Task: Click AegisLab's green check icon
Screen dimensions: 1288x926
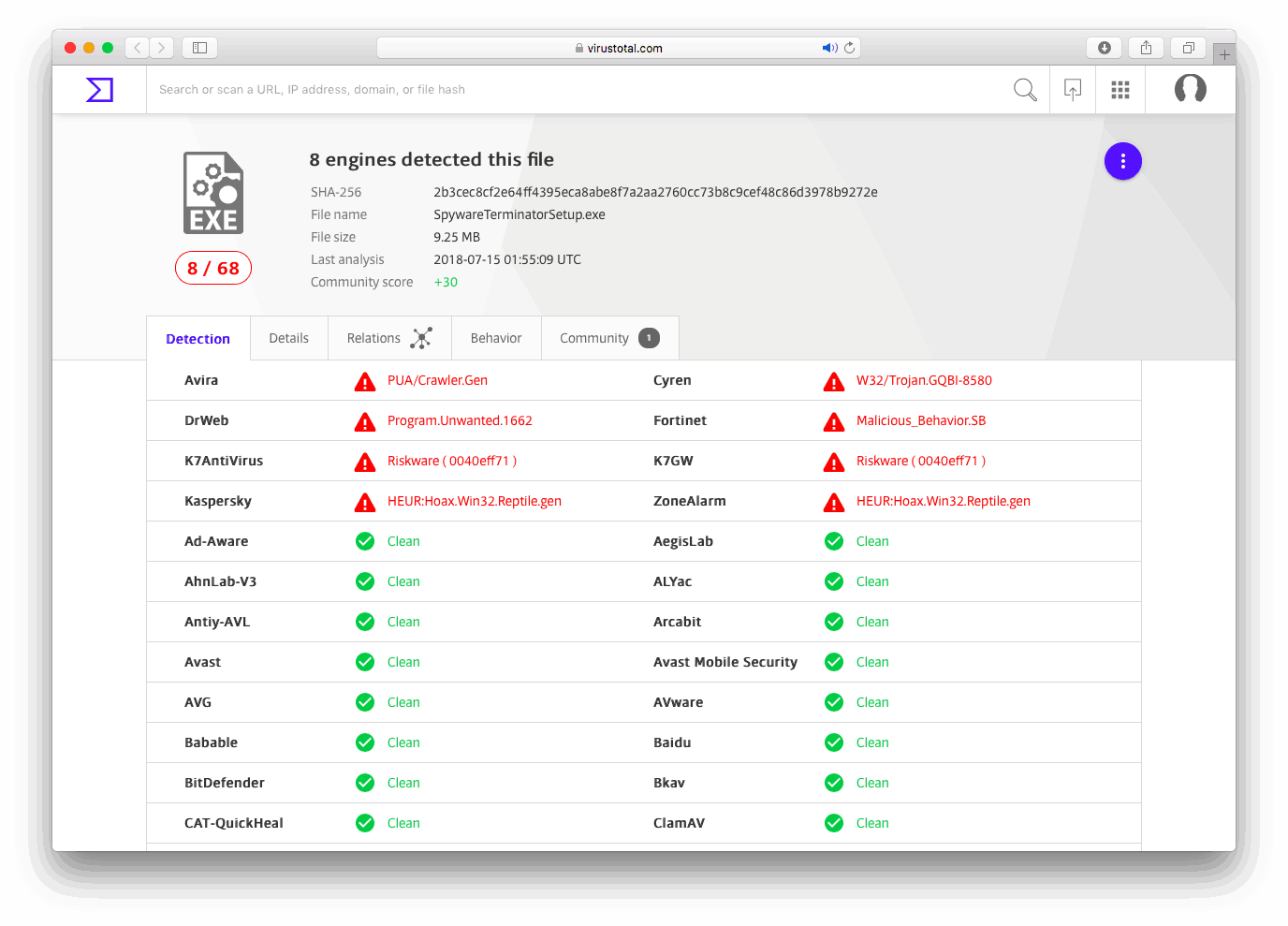Action: pos(834,541)
